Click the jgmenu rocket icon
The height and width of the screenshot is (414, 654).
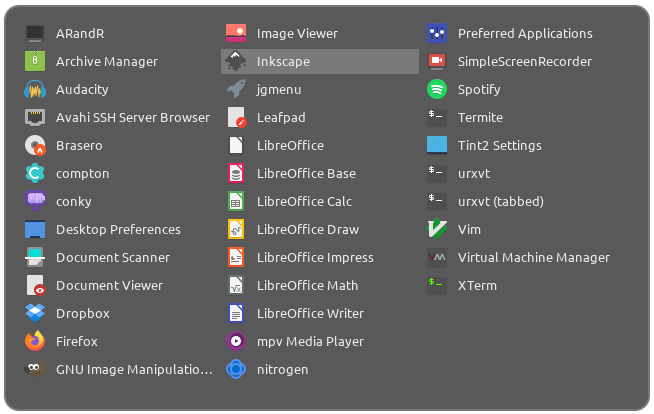(x=236, y=89)
